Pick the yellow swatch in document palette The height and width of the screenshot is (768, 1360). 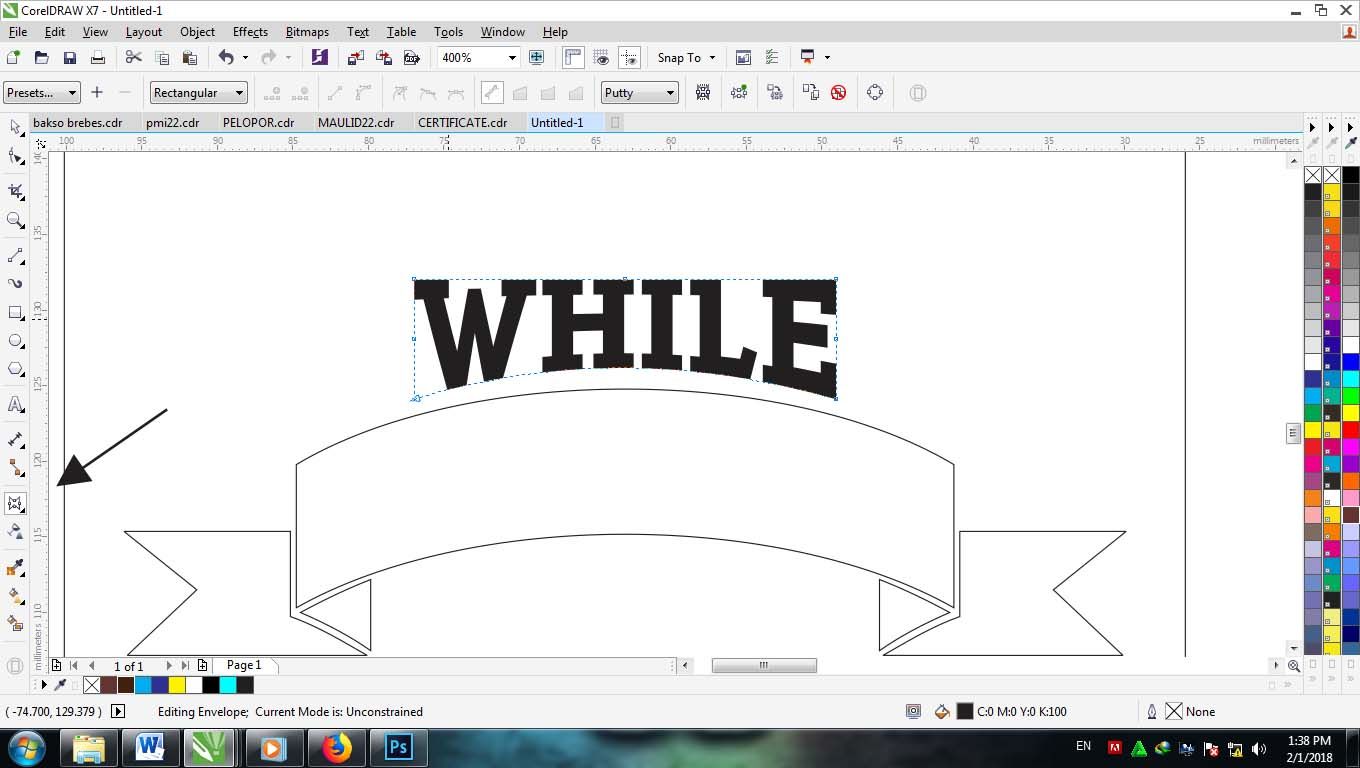coord(176,685)
